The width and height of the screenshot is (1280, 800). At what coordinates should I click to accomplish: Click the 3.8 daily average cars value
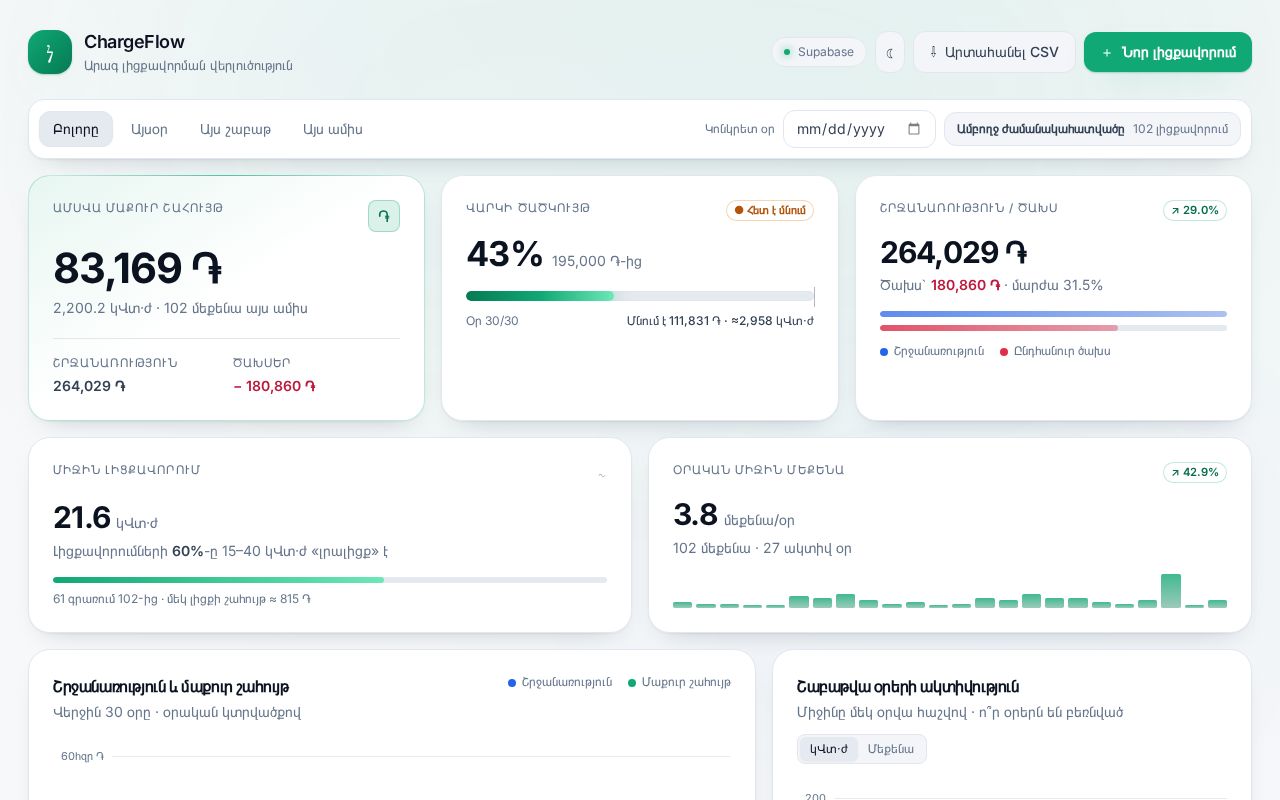point(695,515)
